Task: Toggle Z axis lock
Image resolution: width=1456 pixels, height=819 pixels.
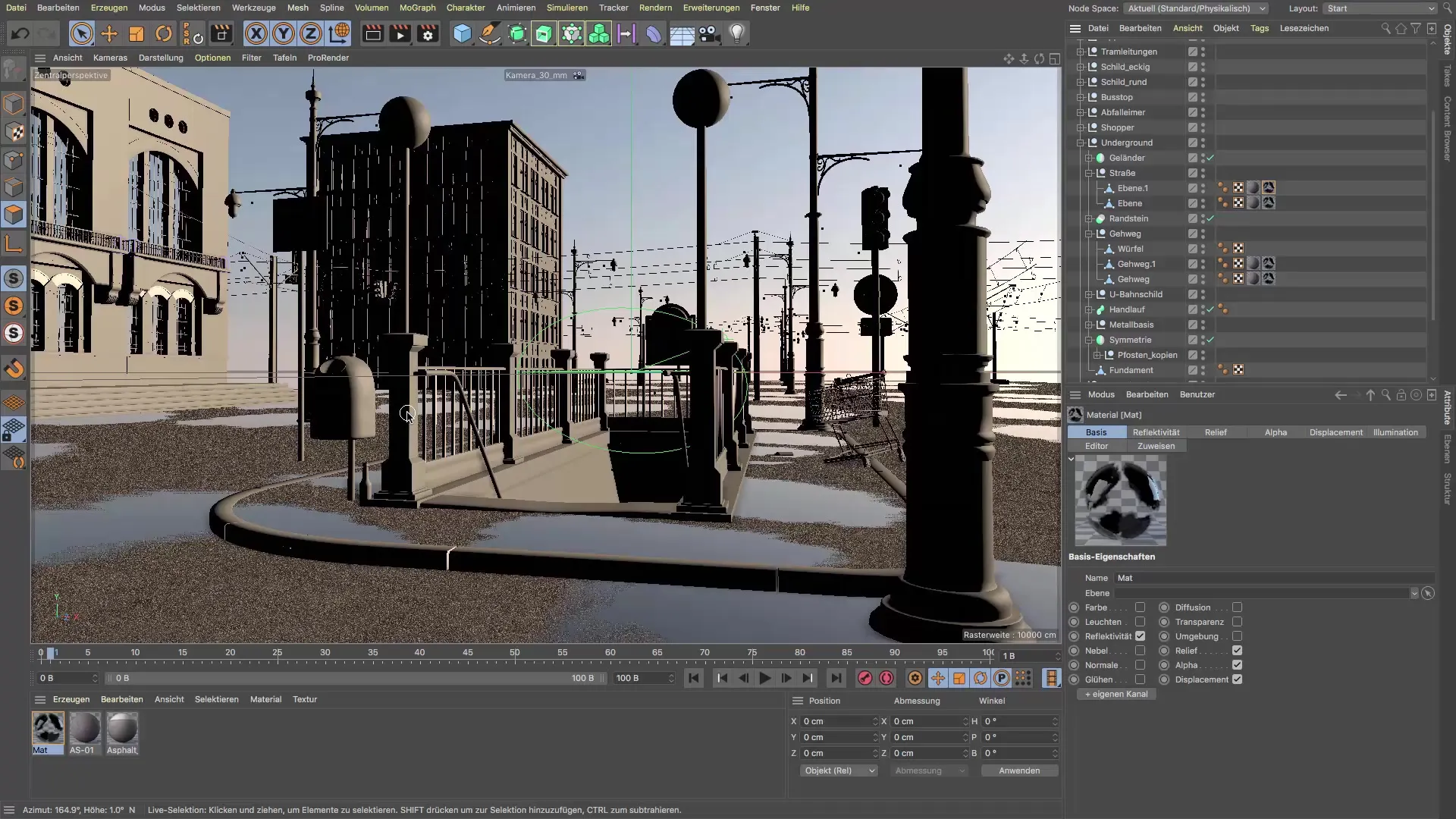Action: (x=311, y=33)
